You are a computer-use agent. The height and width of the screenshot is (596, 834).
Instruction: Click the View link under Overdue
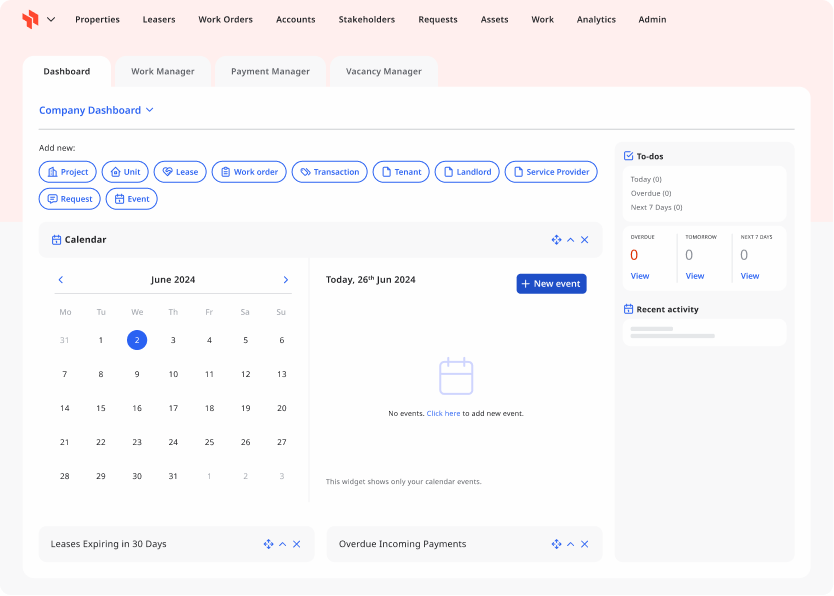coord(640,276)
